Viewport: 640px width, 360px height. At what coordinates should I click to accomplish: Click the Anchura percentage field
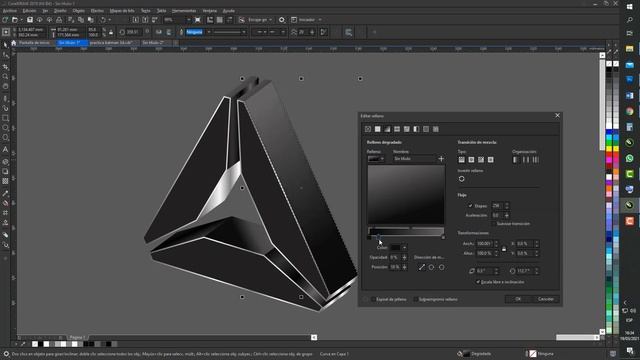click(484, 244)
